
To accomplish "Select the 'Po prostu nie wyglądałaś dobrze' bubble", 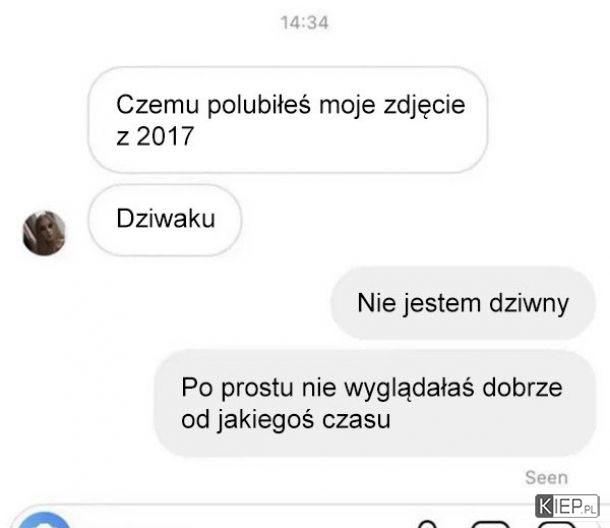I will pyautogui.click(x=375, y=403).
